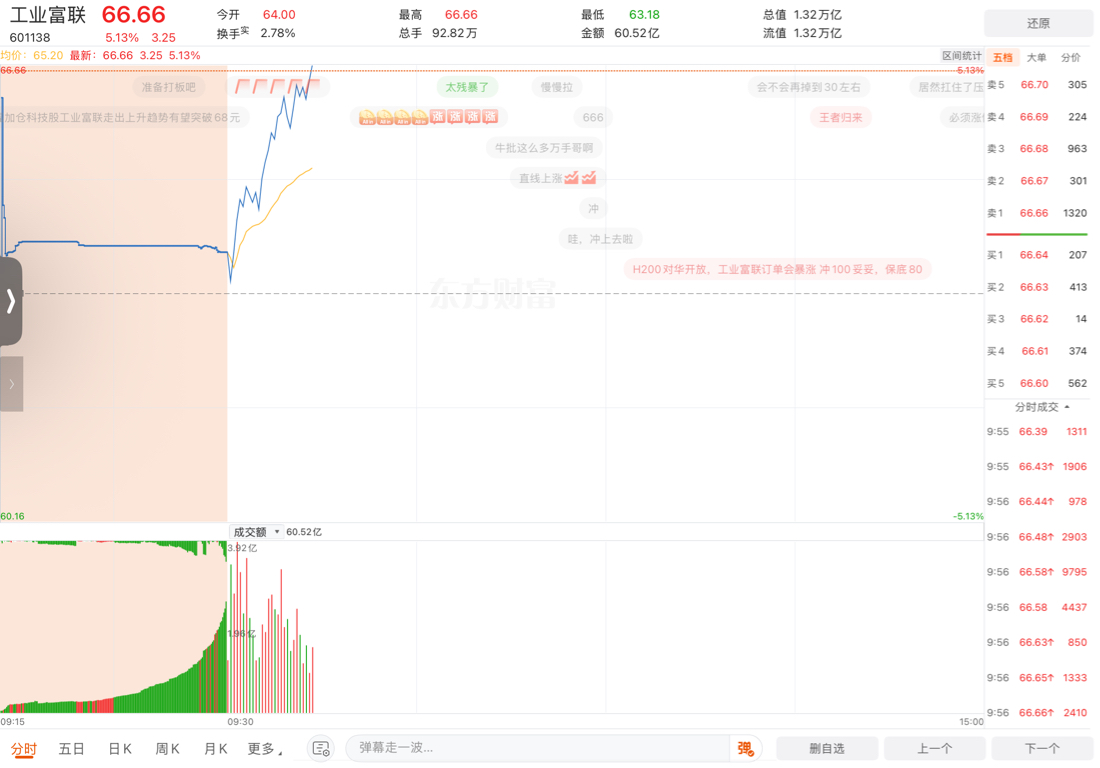Viewport: 1100px width, 768px height.
Task: Click the 金额 60.52亿 value
Action: point(636,33)
